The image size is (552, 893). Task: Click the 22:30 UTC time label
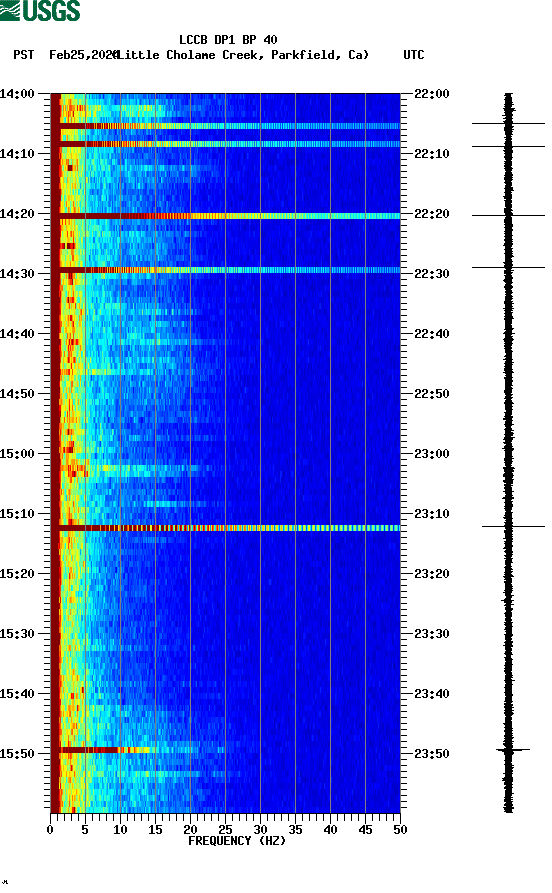click(x=432, y=273)
